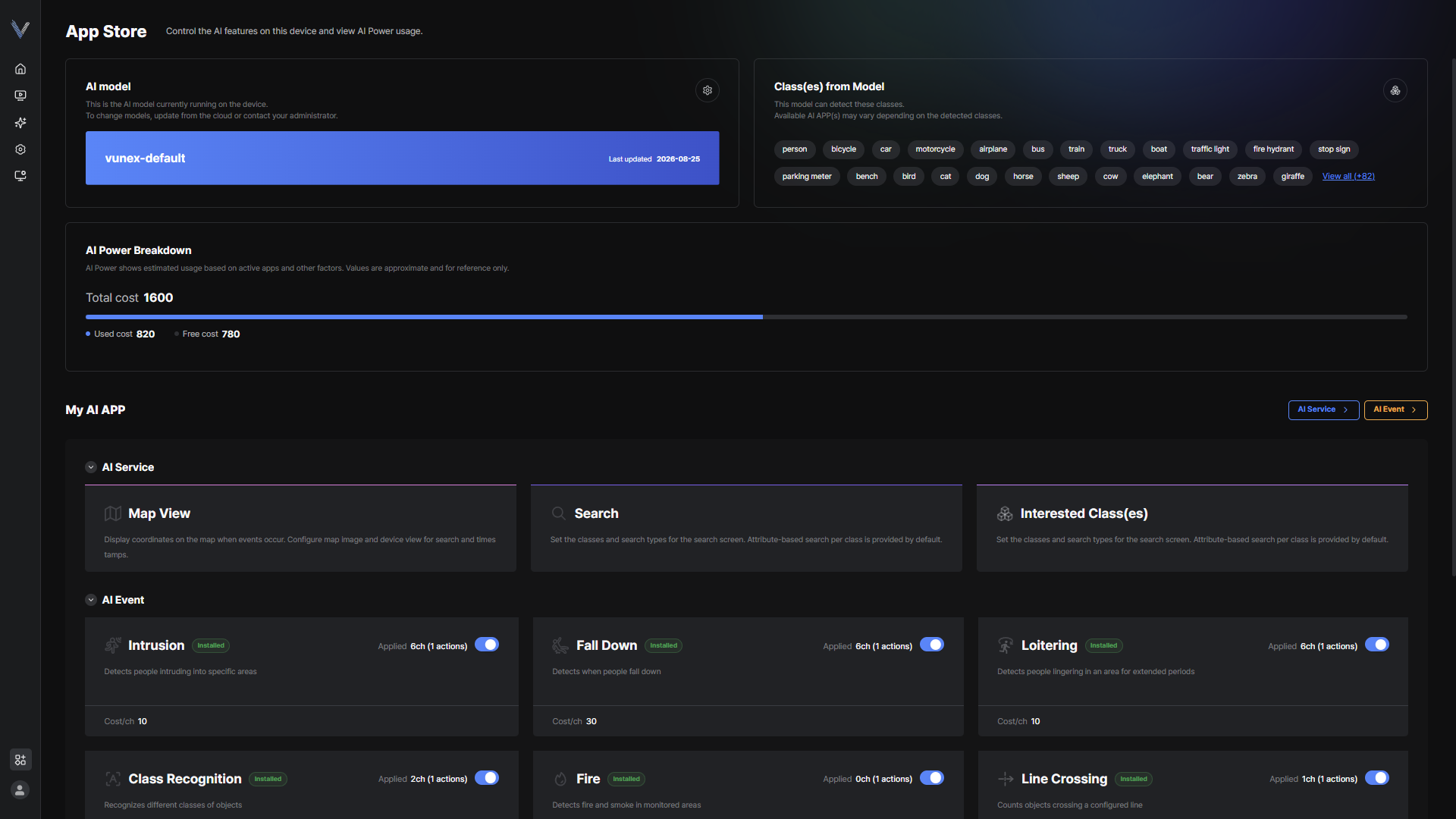
Task: Select the 'giraffe' class tag
Action: click(x=1293, y=177)
